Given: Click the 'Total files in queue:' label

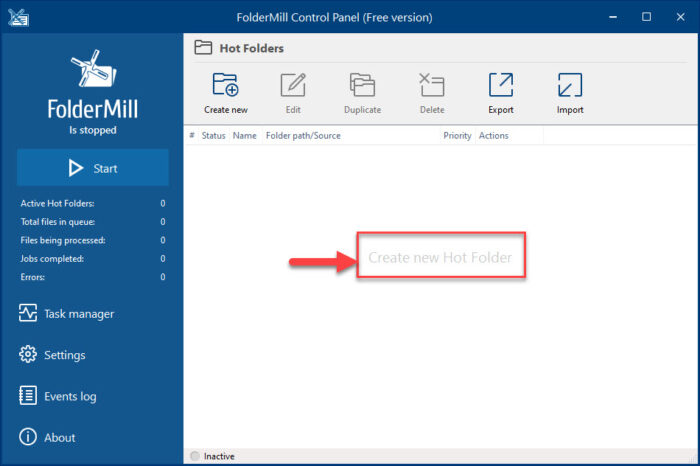Looking at the screenshot, I should click(x=58, y=222).
